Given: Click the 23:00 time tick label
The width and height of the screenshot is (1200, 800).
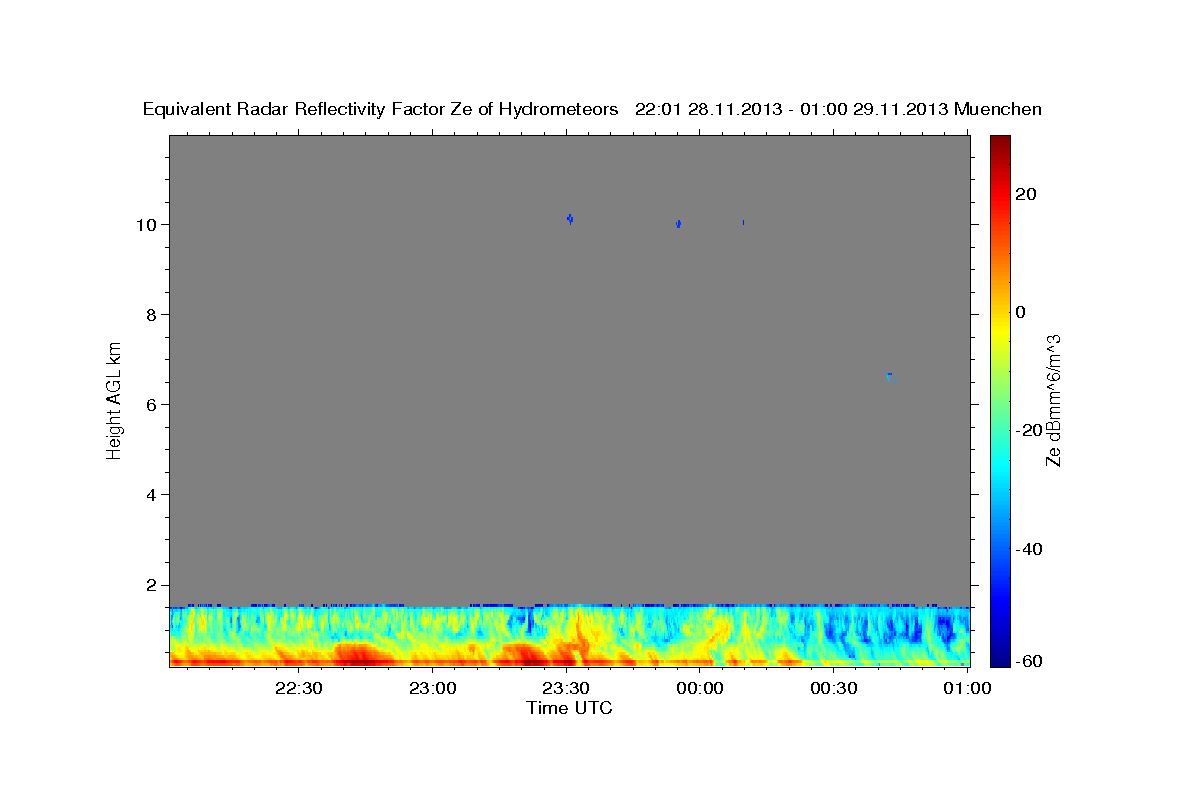Looking at the screenshot, I should 433,689.
